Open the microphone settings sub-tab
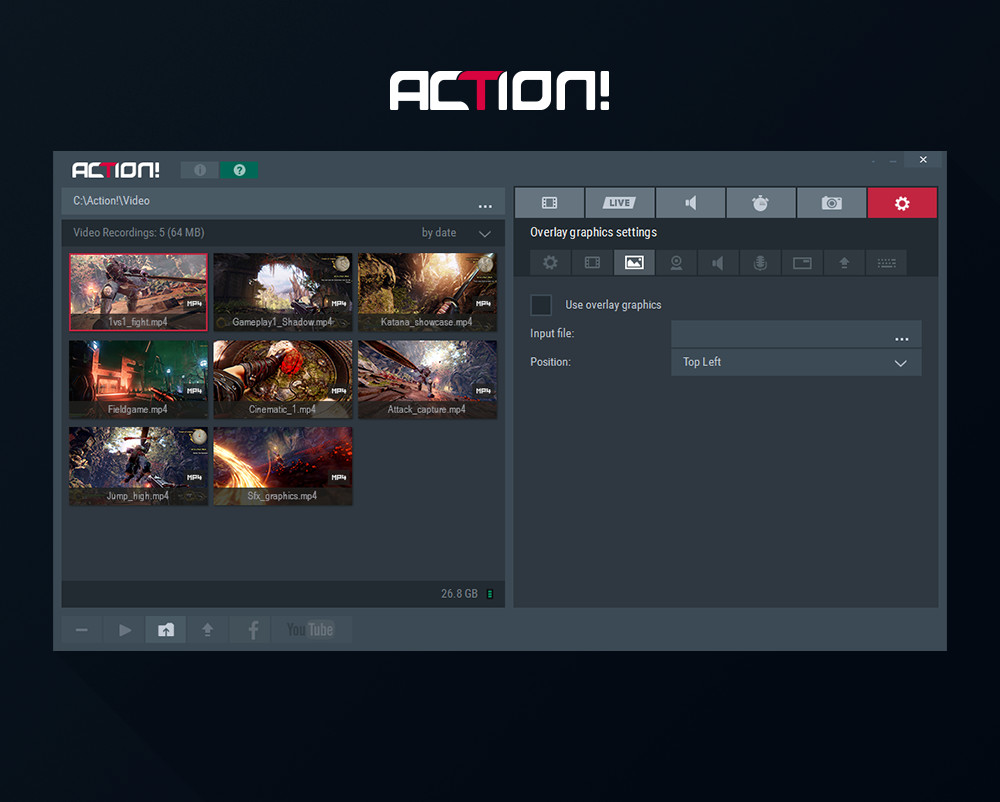This screenshot has height=802, width=1000. 760,263
